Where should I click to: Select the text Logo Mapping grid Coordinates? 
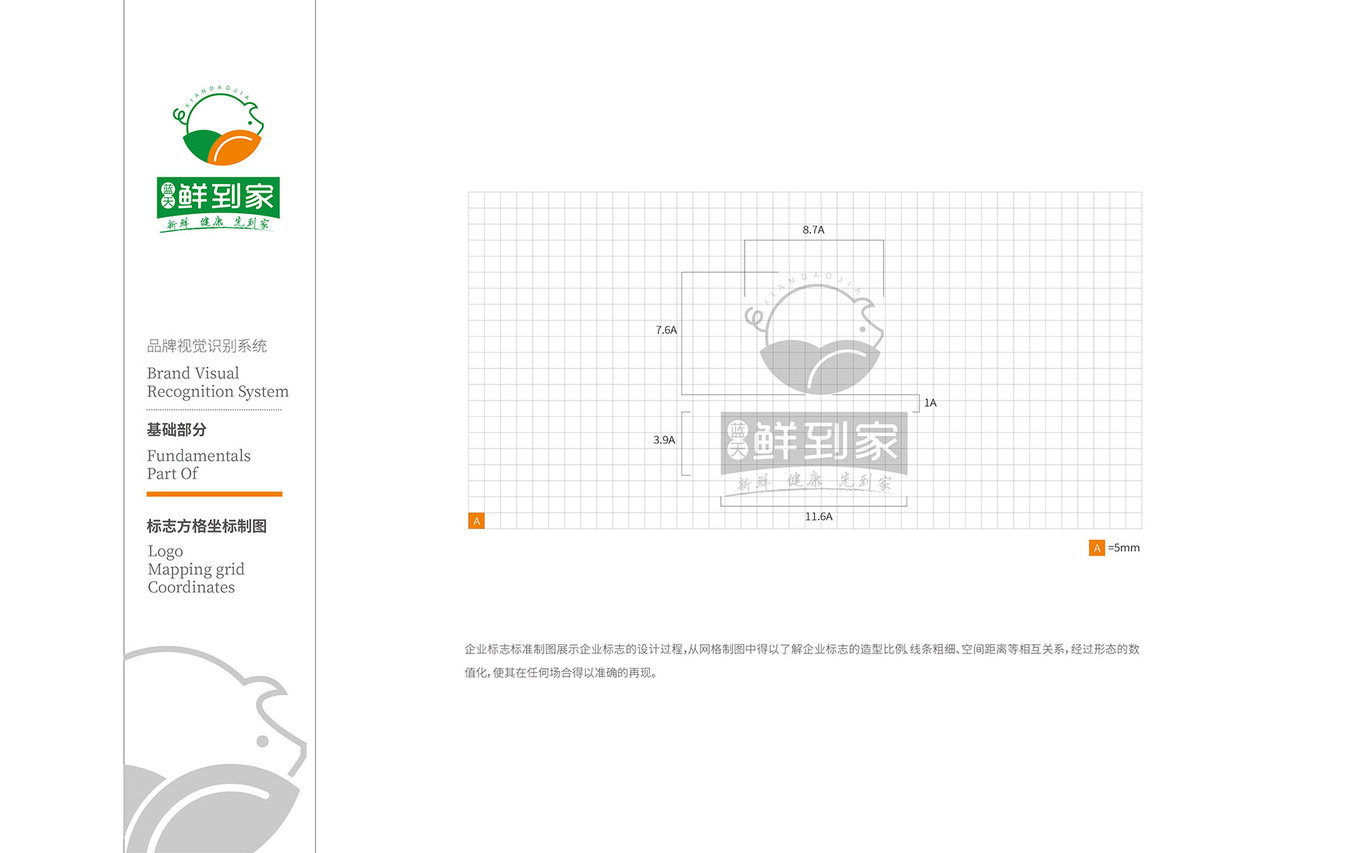pos(196,569)
